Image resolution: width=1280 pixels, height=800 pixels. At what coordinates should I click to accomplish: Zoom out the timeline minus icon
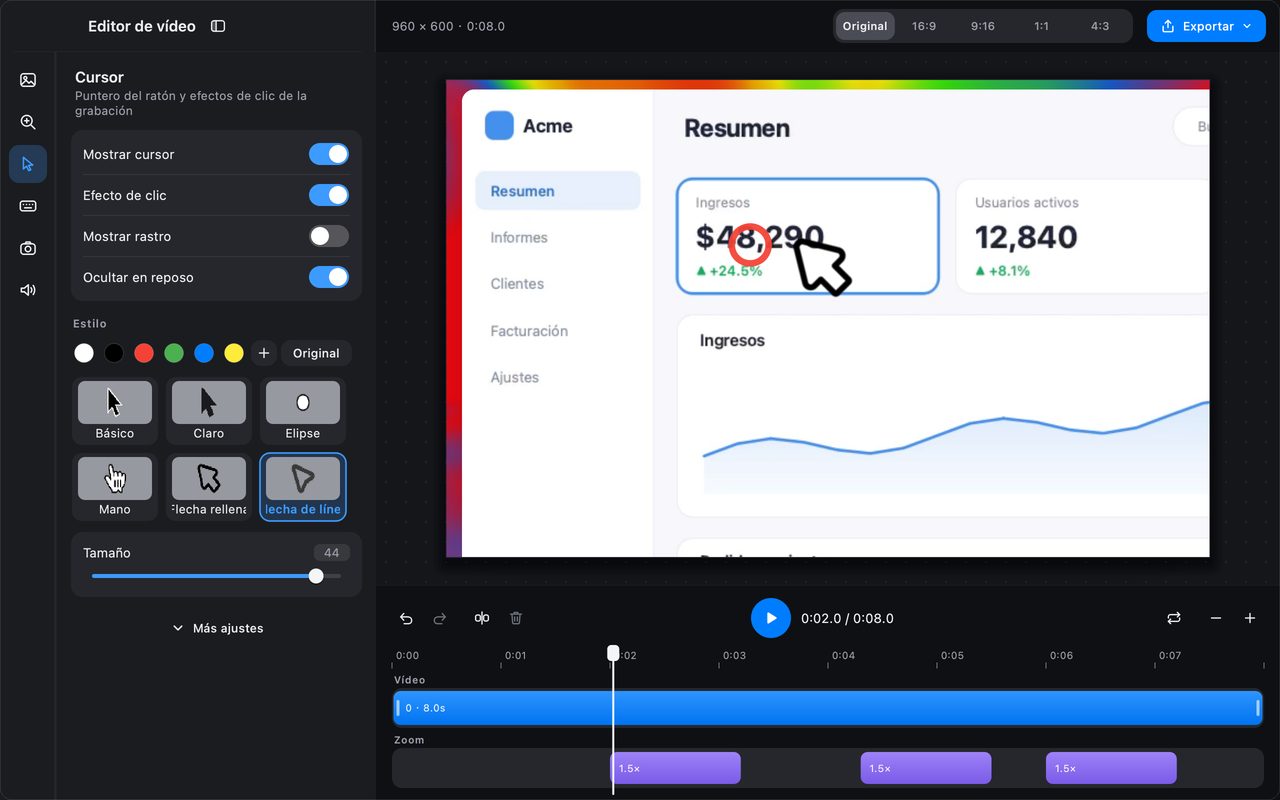[x=1216, y=618]
